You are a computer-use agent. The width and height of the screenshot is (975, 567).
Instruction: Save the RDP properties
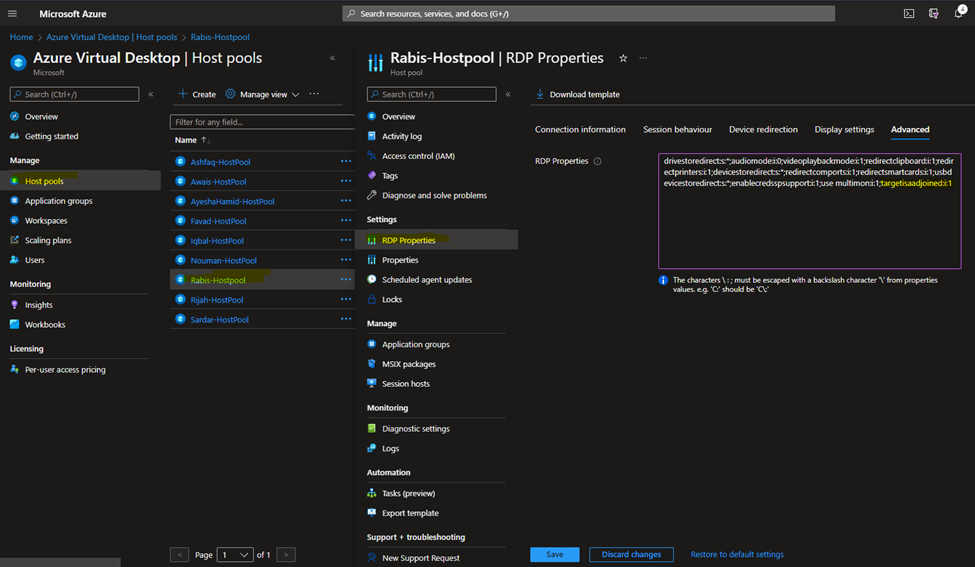coord(555,555)
